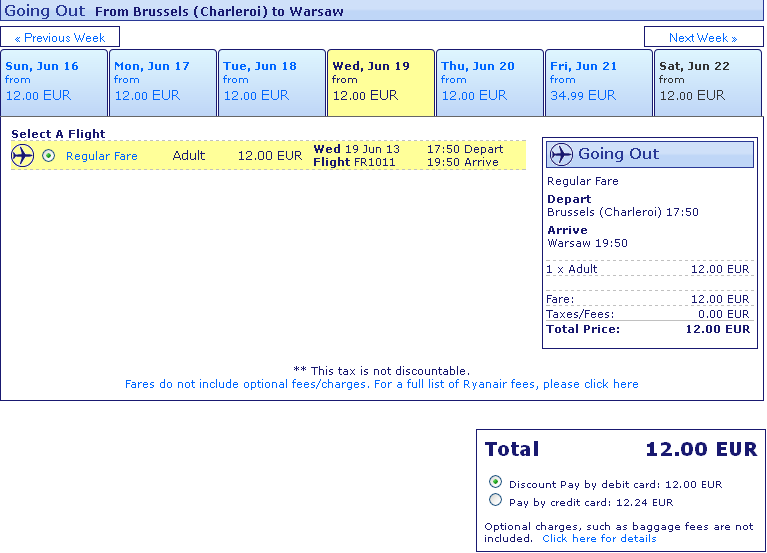This screenshot has height=553, width=767.
Task: Click the Warsaw 19:50 arrival text
Action: pyautogui.click(x=587, y=243)
